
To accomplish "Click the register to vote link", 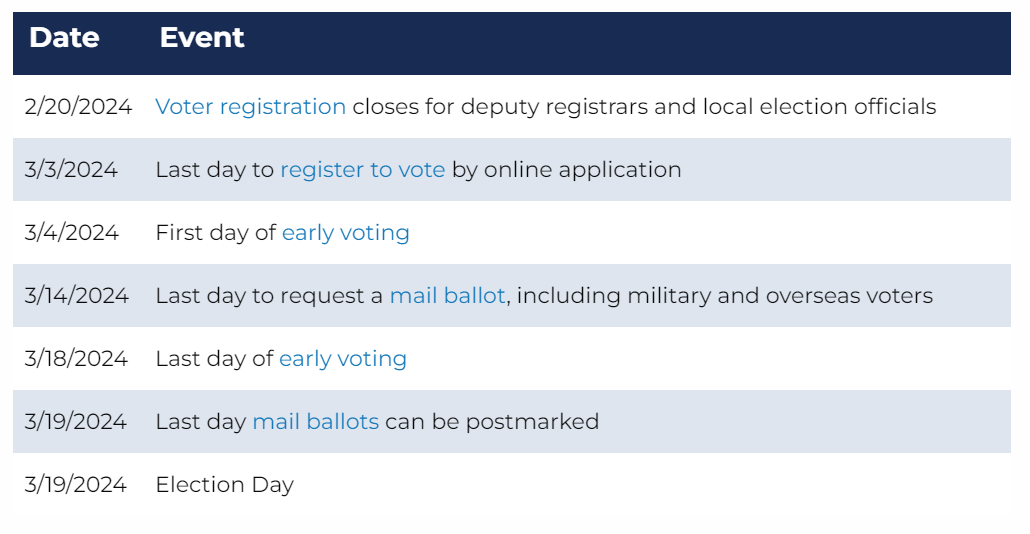I will (362, 170).
